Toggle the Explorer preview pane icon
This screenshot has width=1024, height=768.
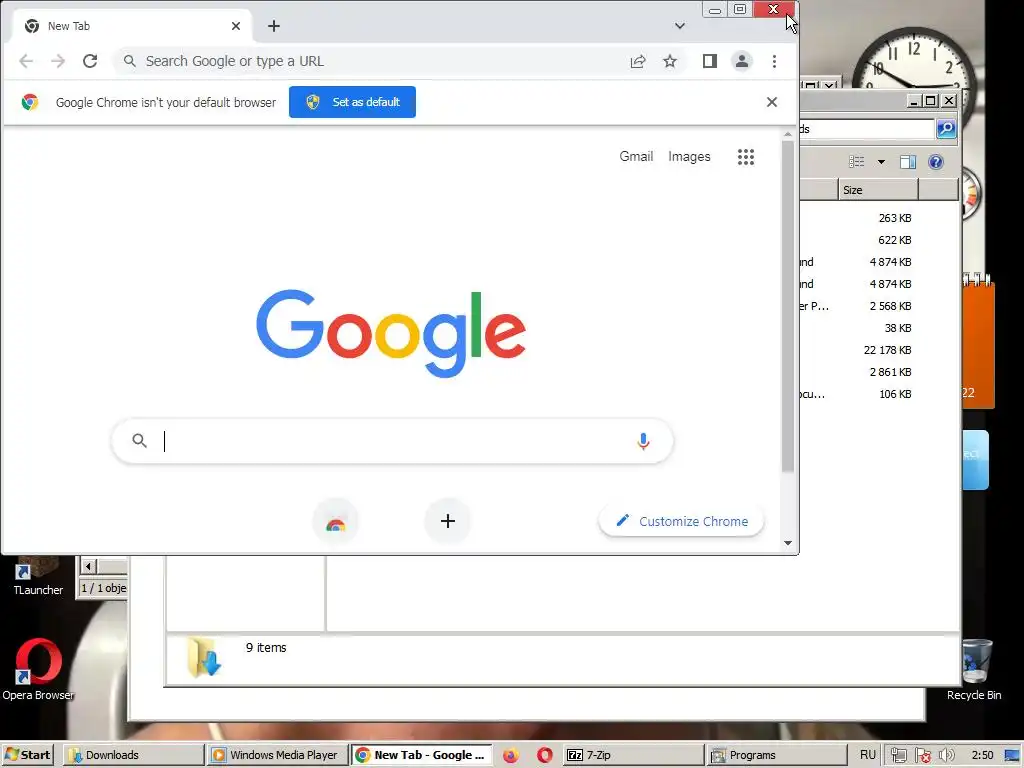point(908,162)
